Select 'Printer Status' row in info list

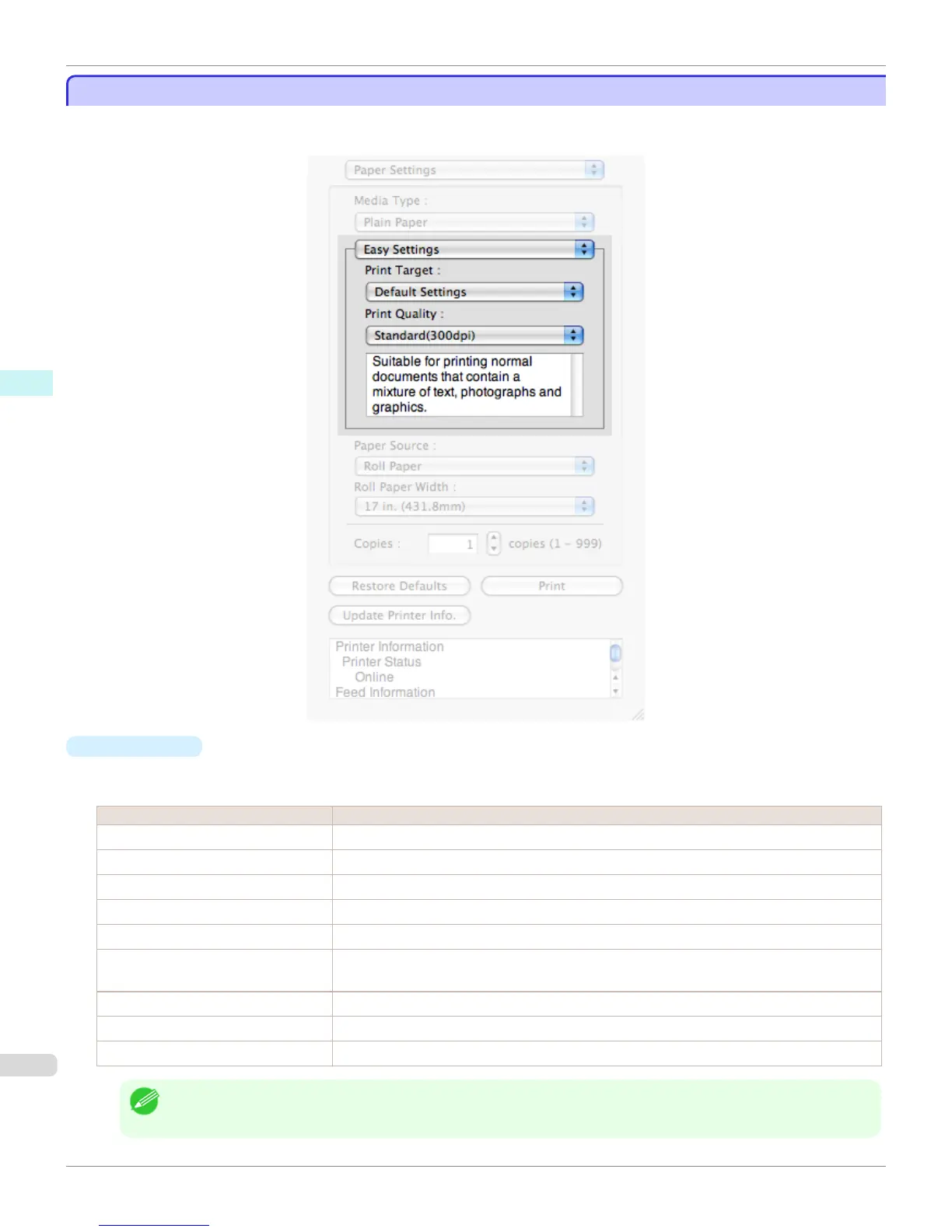point(382,662)
